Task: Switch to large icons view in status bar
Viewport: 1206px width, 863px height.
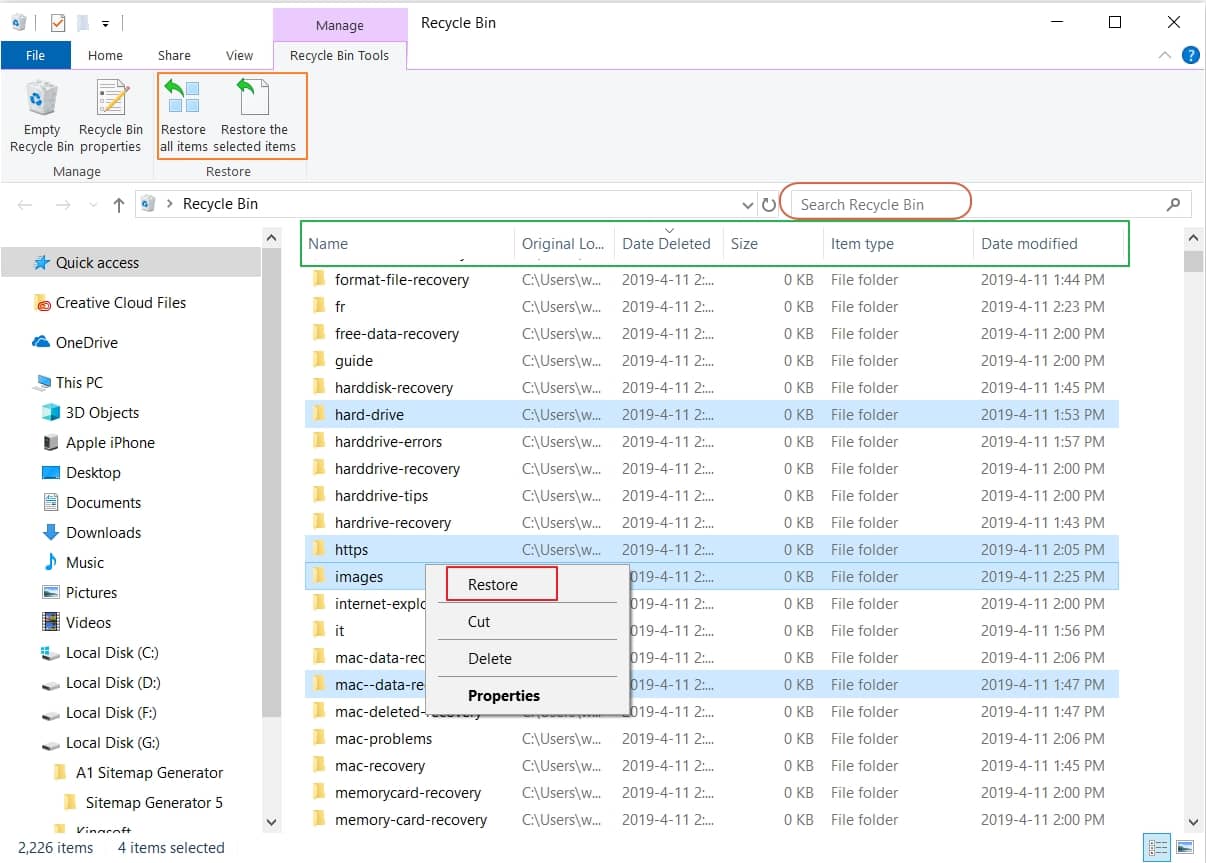Action: point(1185,847)
